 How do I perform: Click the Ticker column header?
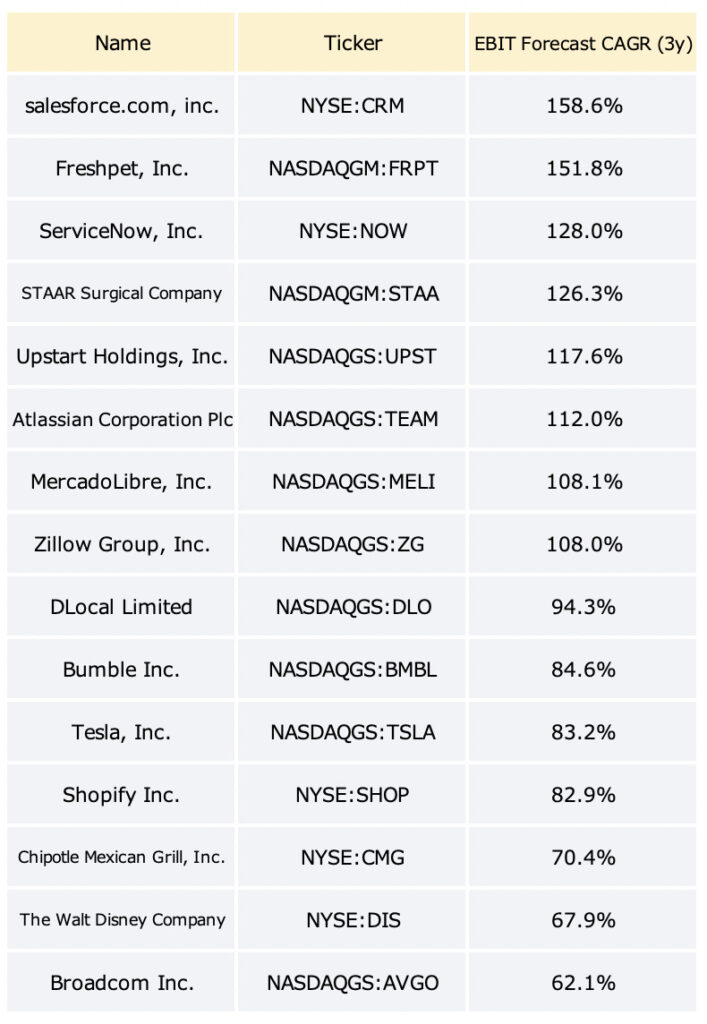coord(352,42)
